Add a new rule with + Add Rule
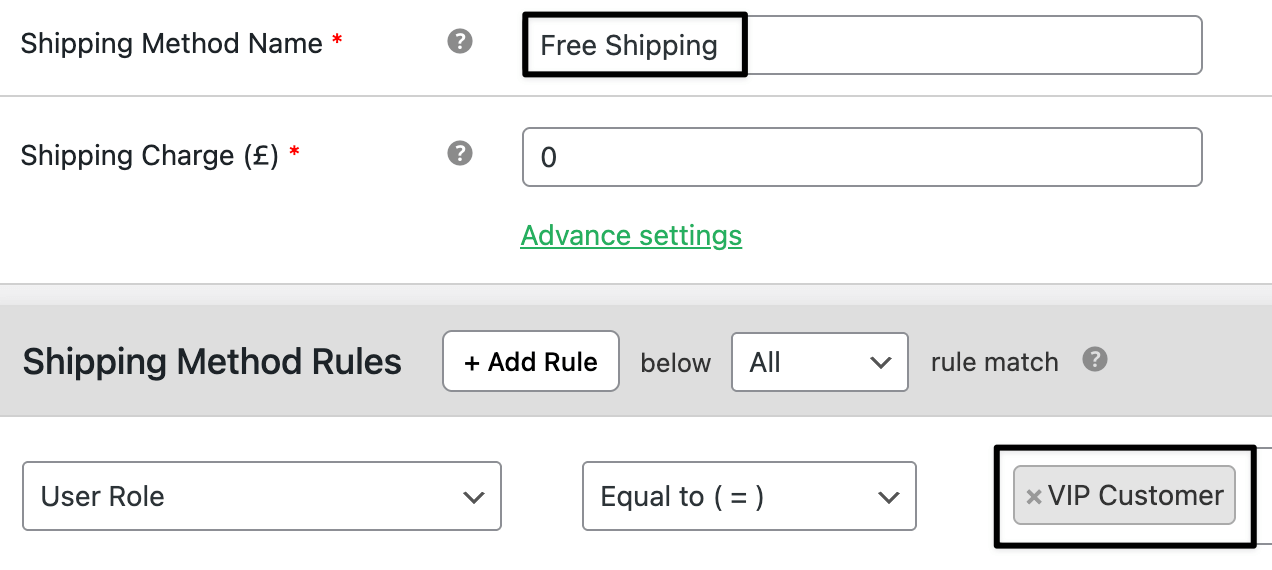 coord(531,362)
